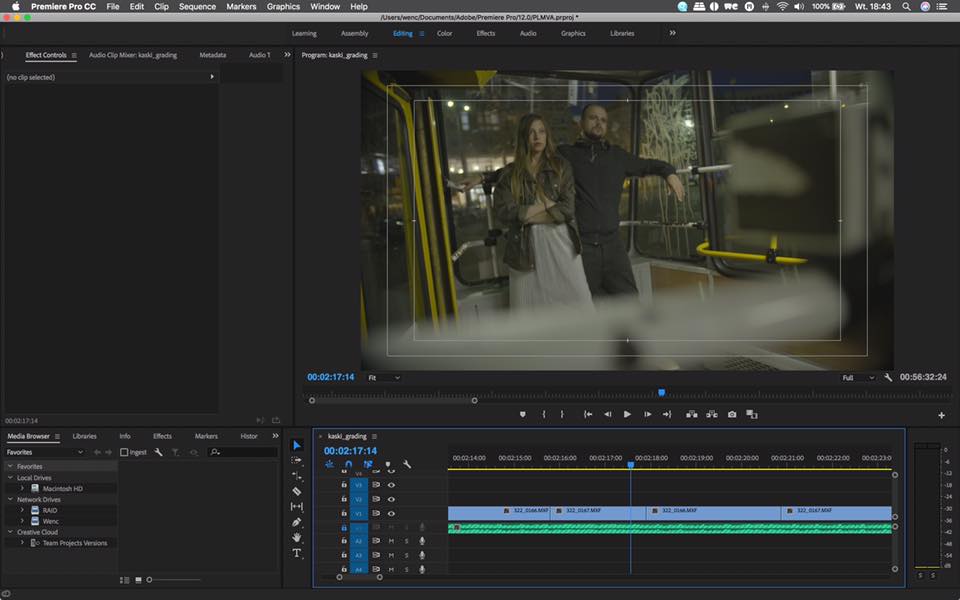The image size is (960, 600).
Task: Expand the Macintosh HD drive
Action: pos(23,488)
